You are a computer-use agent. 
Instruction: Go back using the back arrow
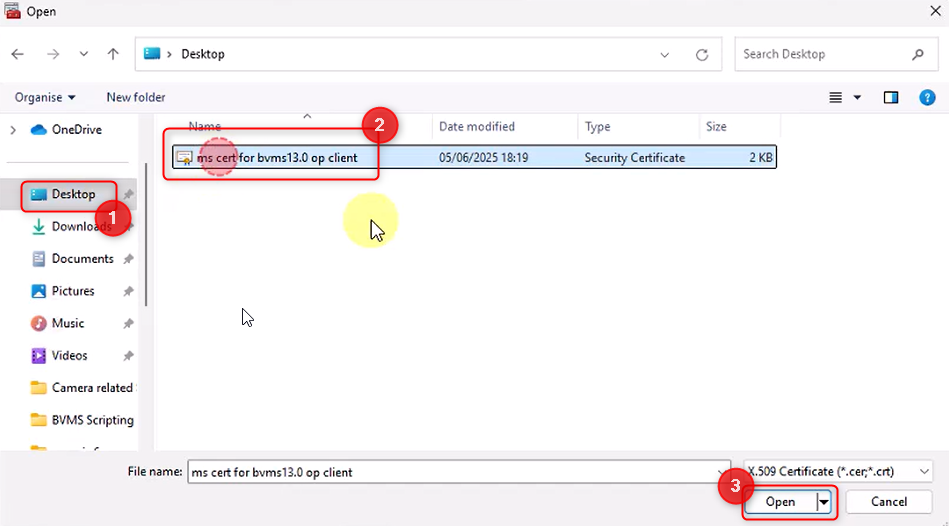(x=18, y=54)
